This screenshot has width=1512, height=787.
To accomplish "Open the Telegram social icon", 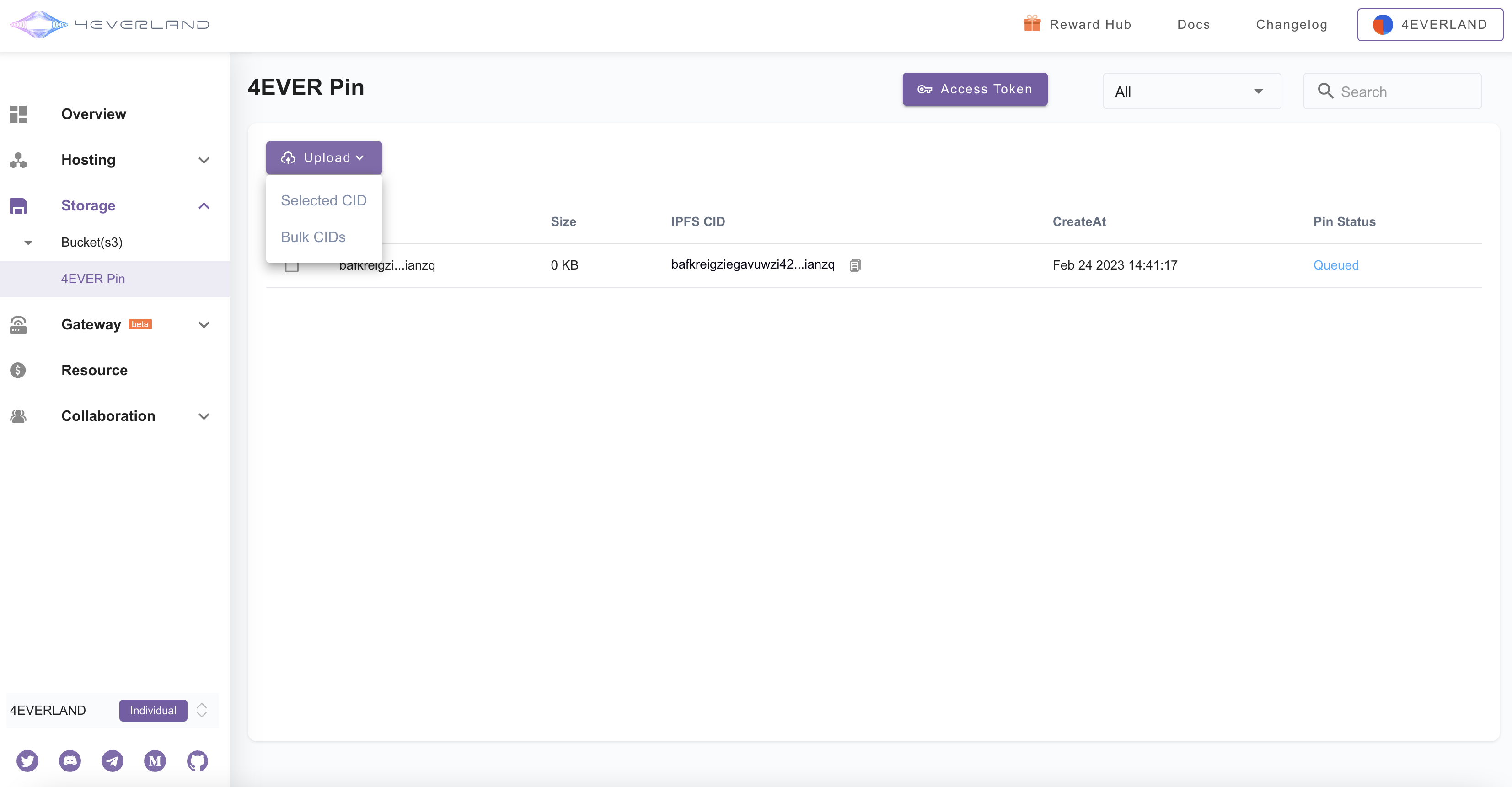I will pos(112,760).
